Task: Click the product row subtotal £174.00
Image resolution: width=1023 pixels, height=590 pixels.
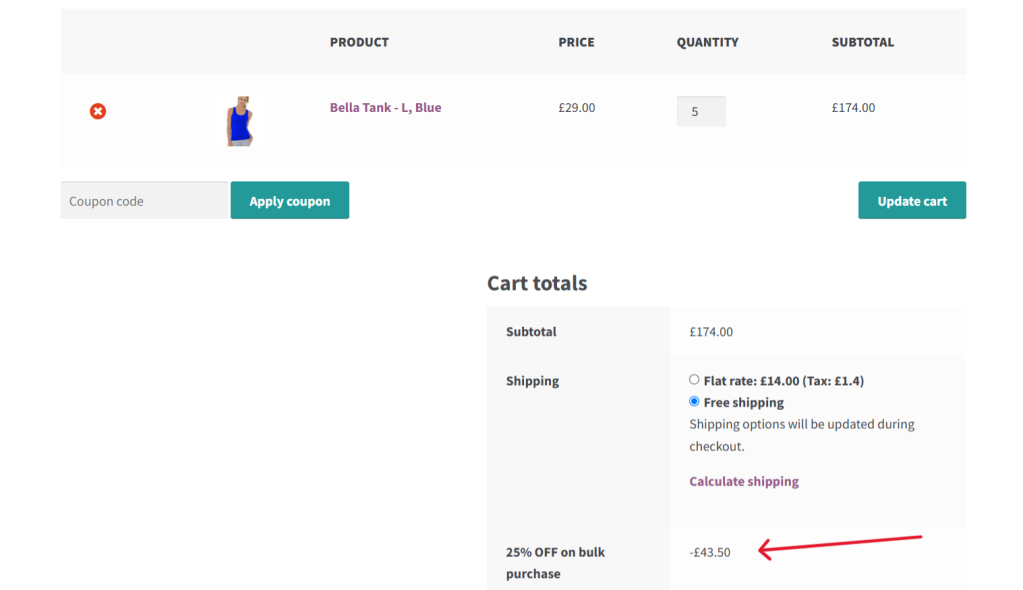Action: click(853, 108)
